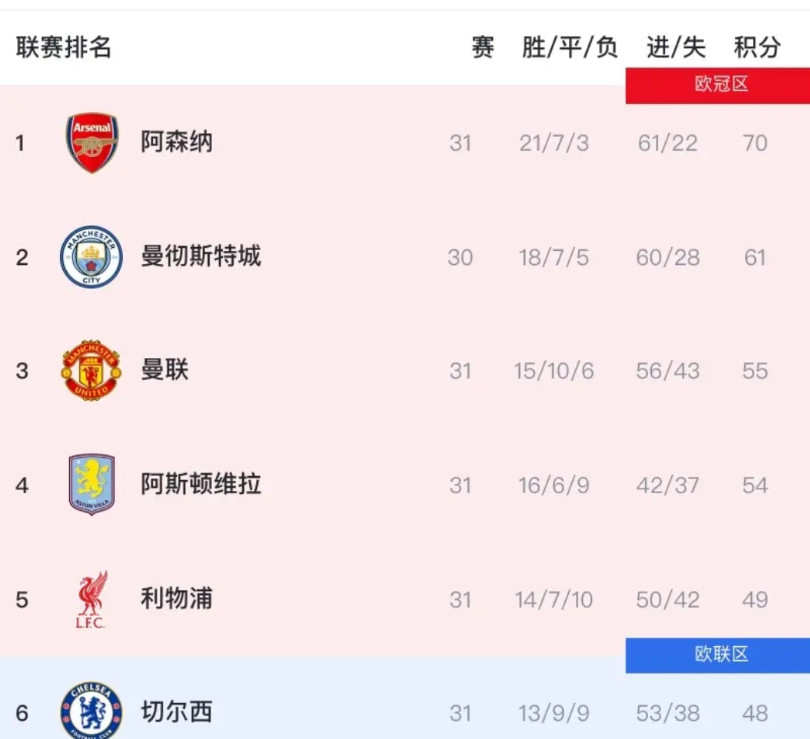810x739 pixels.
Task: Click the Manchester City badge
Action: click(x=92, y=257)
